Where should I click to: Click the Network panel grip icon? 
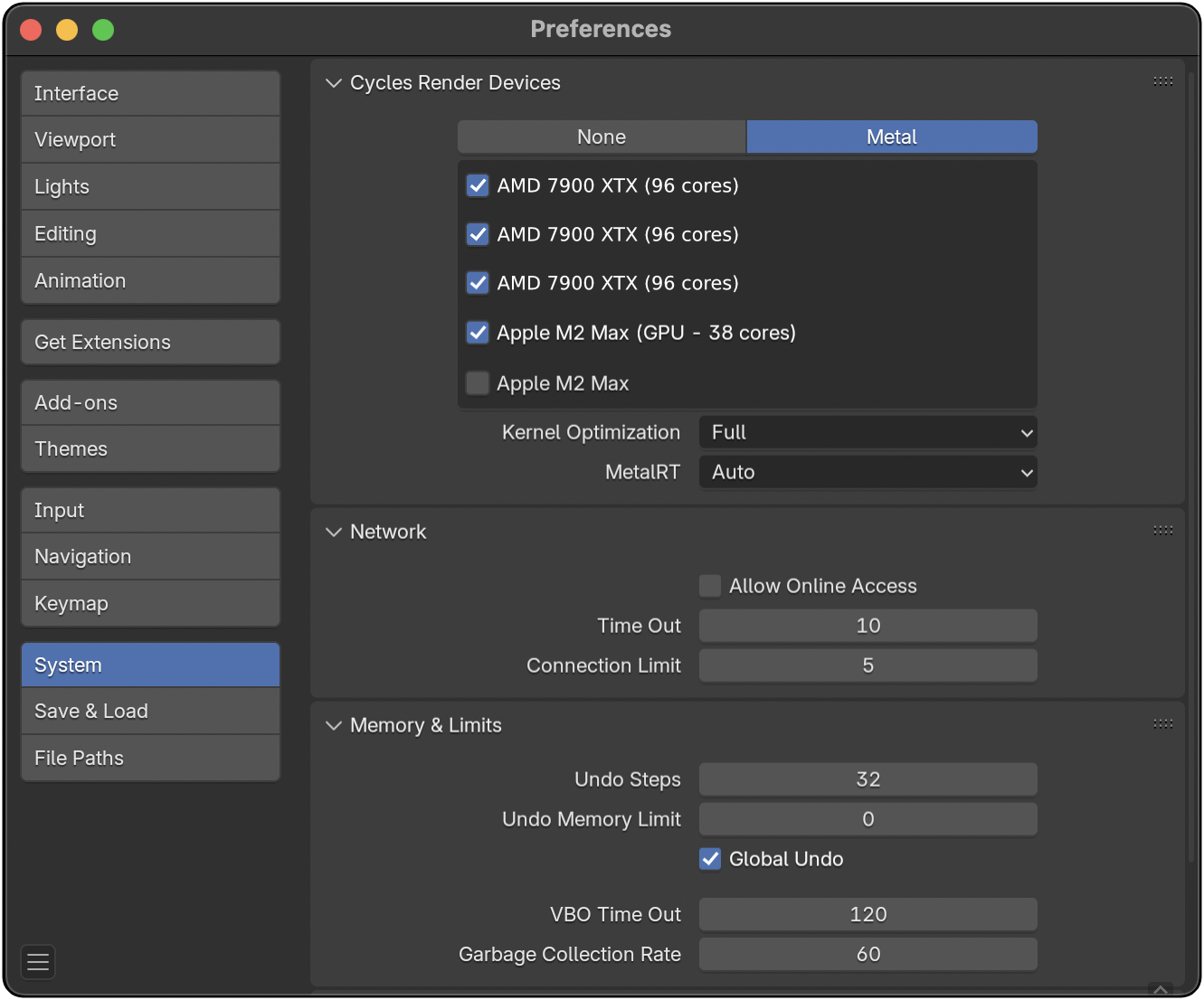click(1162, 531)
